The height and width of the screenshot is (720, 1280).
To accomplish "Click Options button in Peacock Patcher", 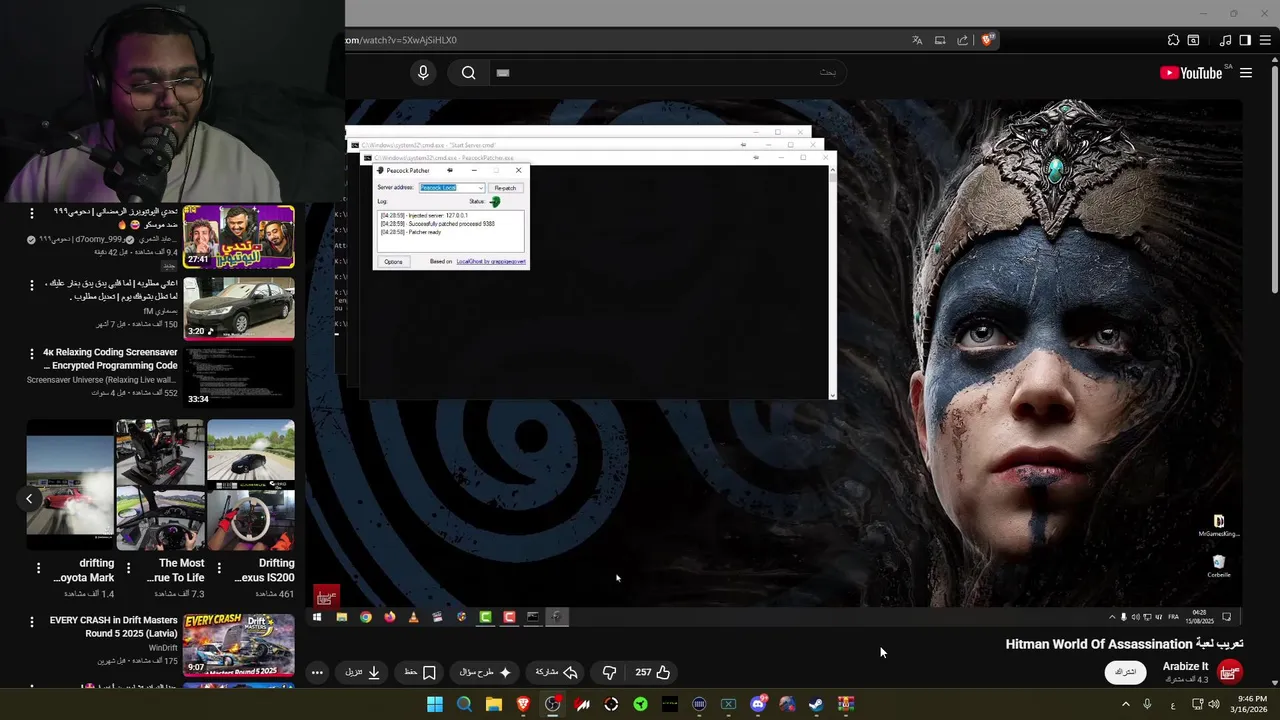I will pyautogui.click(x=393, y=262).
